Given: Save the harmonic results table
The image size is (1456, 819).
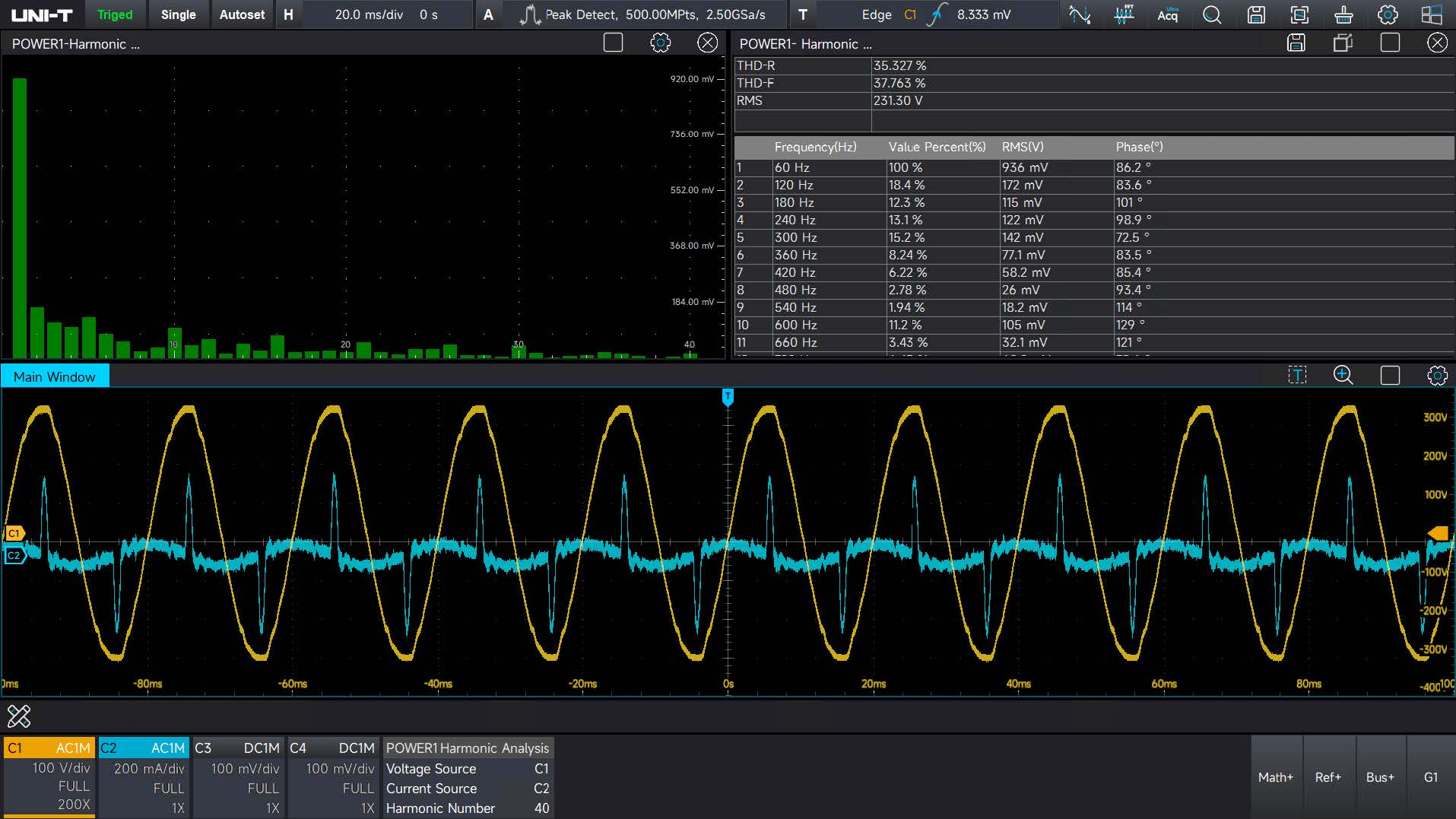Looking at the screenshot, I should coord(1296,43).
